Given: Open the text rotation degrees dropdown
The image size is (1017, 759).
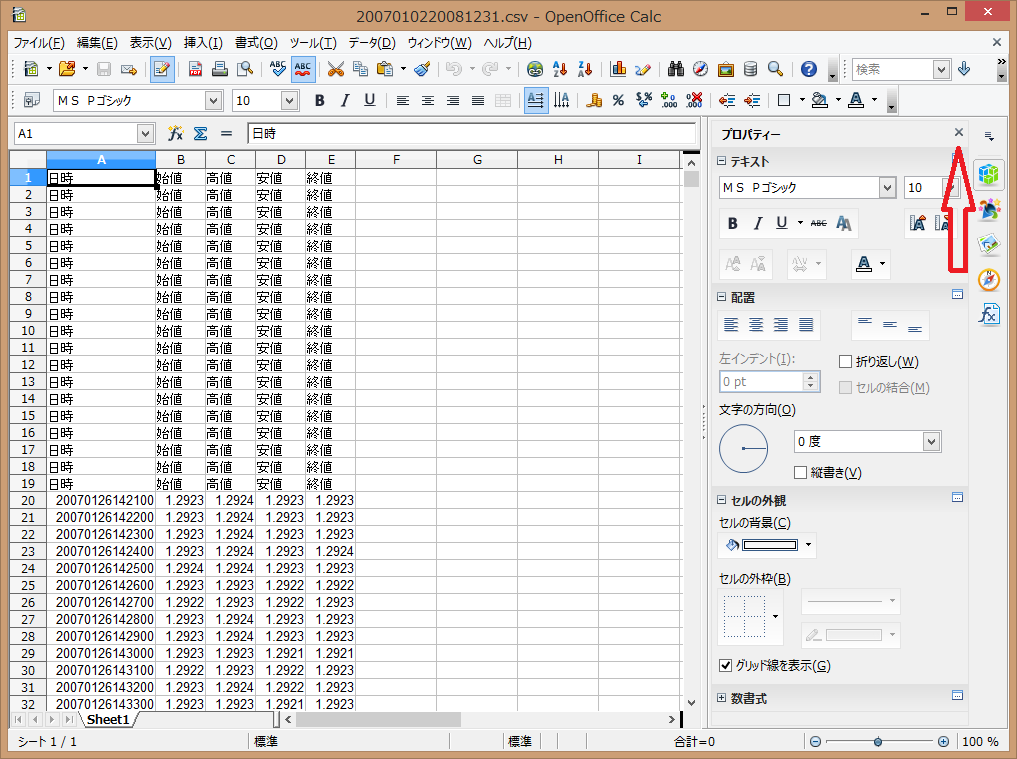Looking at the screenshot, I should [x=930, y=440].
